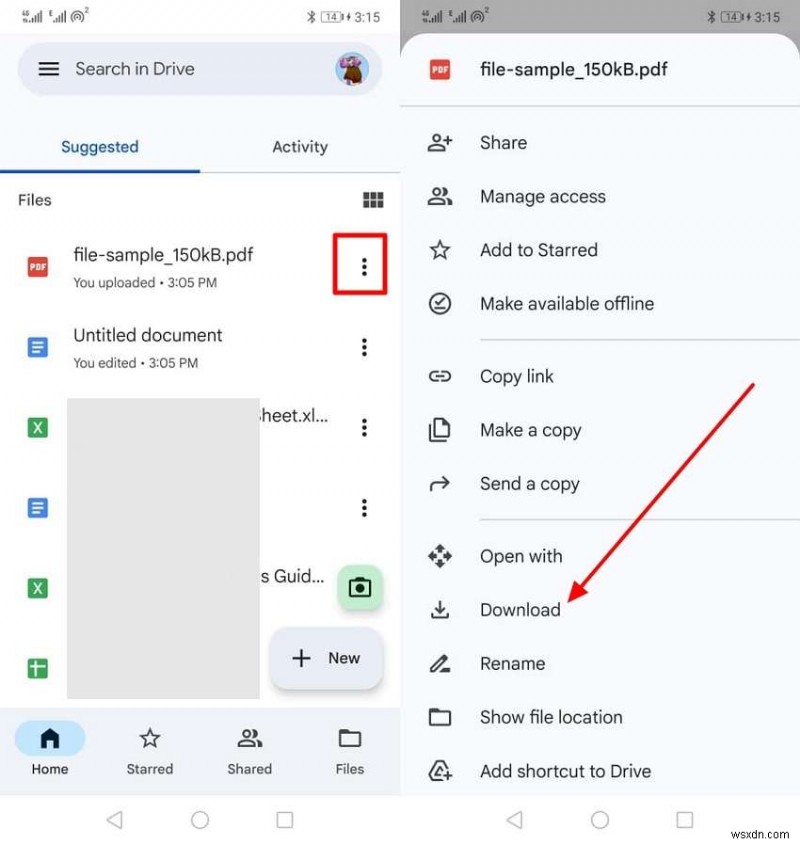Open options for file-sample_150kB.pdf
This screenshot has height=844, width=800.
coord(364,267)
